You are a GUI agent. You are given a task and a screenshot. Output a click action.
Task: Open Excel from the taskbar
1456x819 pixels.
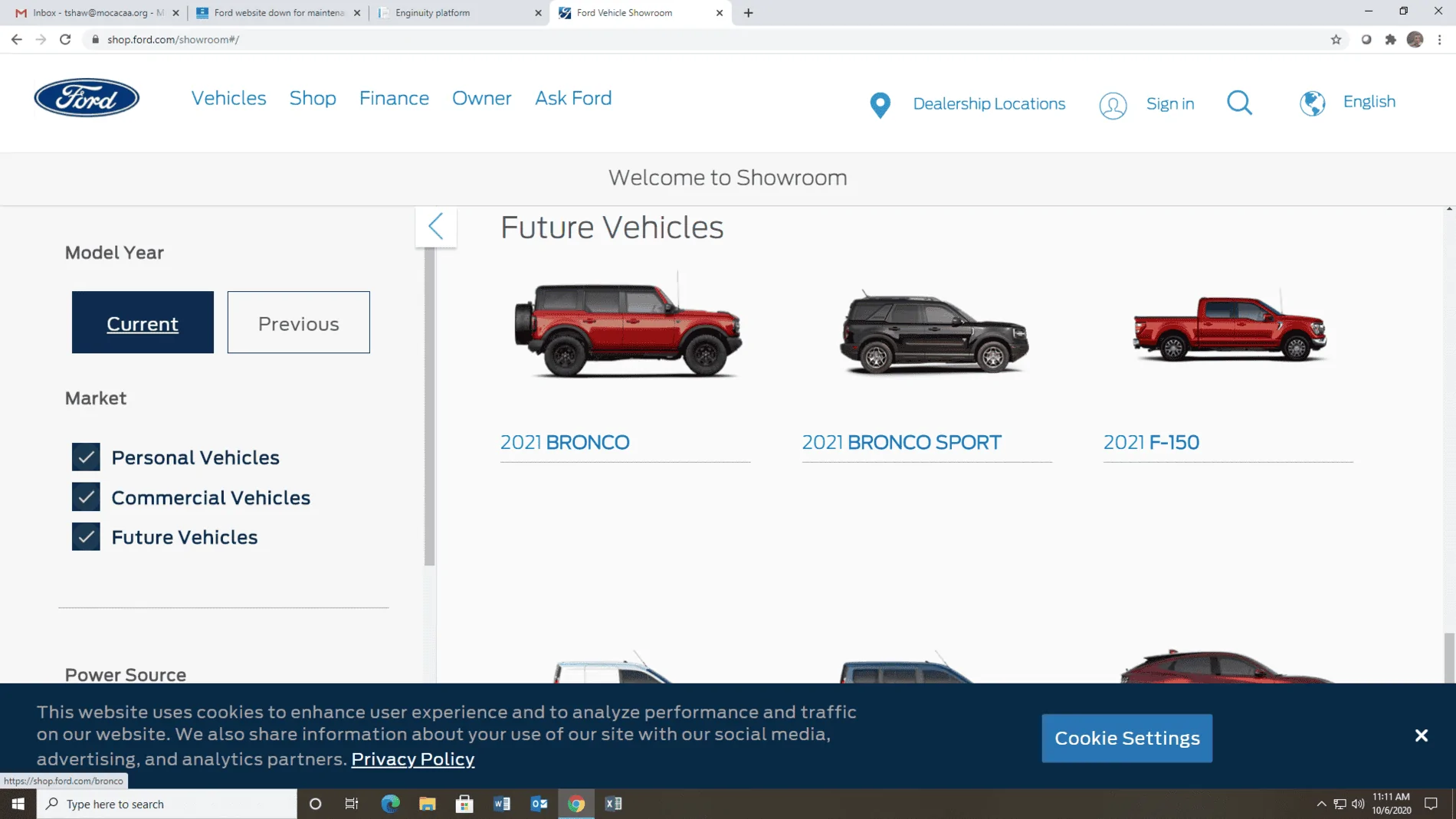click(x=614, y=804)
